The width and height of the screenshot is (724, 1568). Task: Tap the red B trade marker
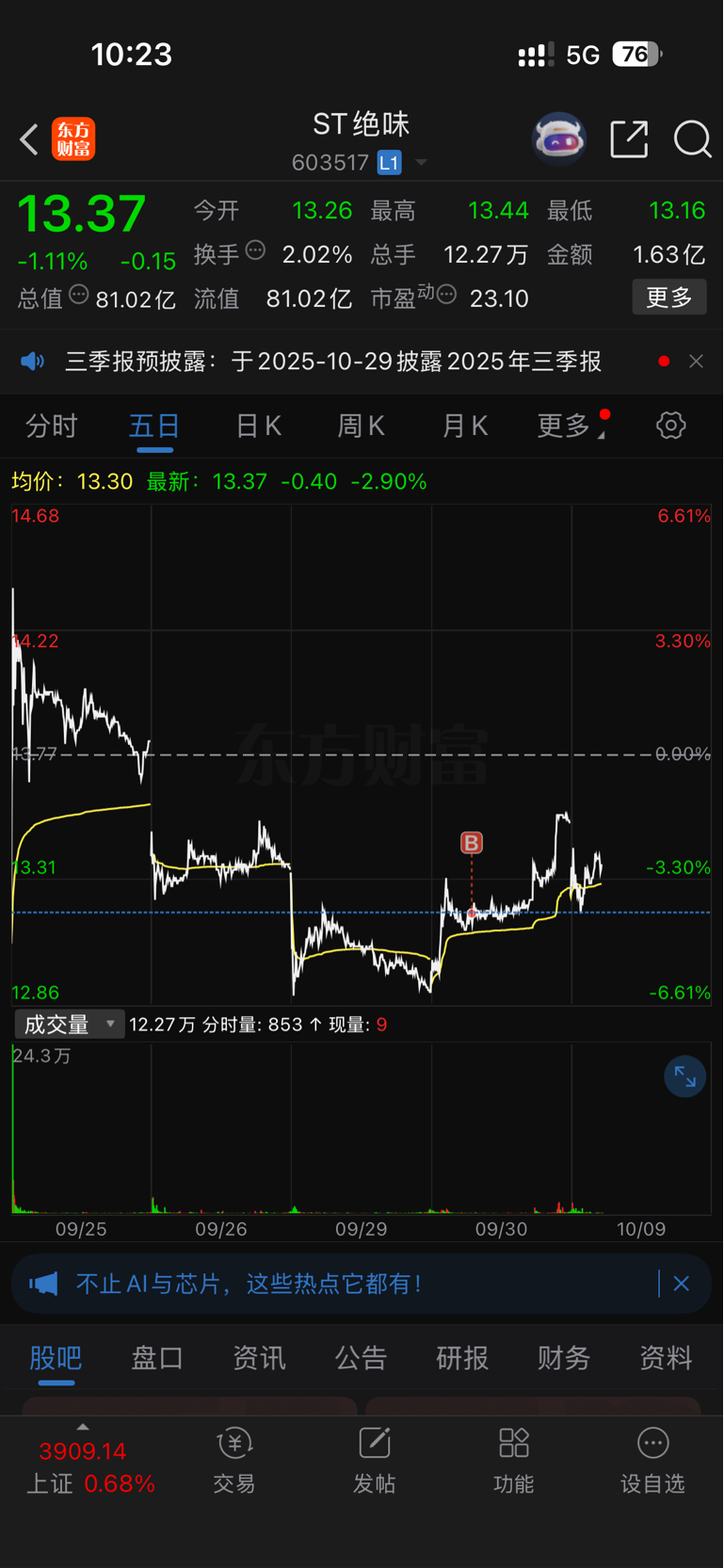[472, 843]
